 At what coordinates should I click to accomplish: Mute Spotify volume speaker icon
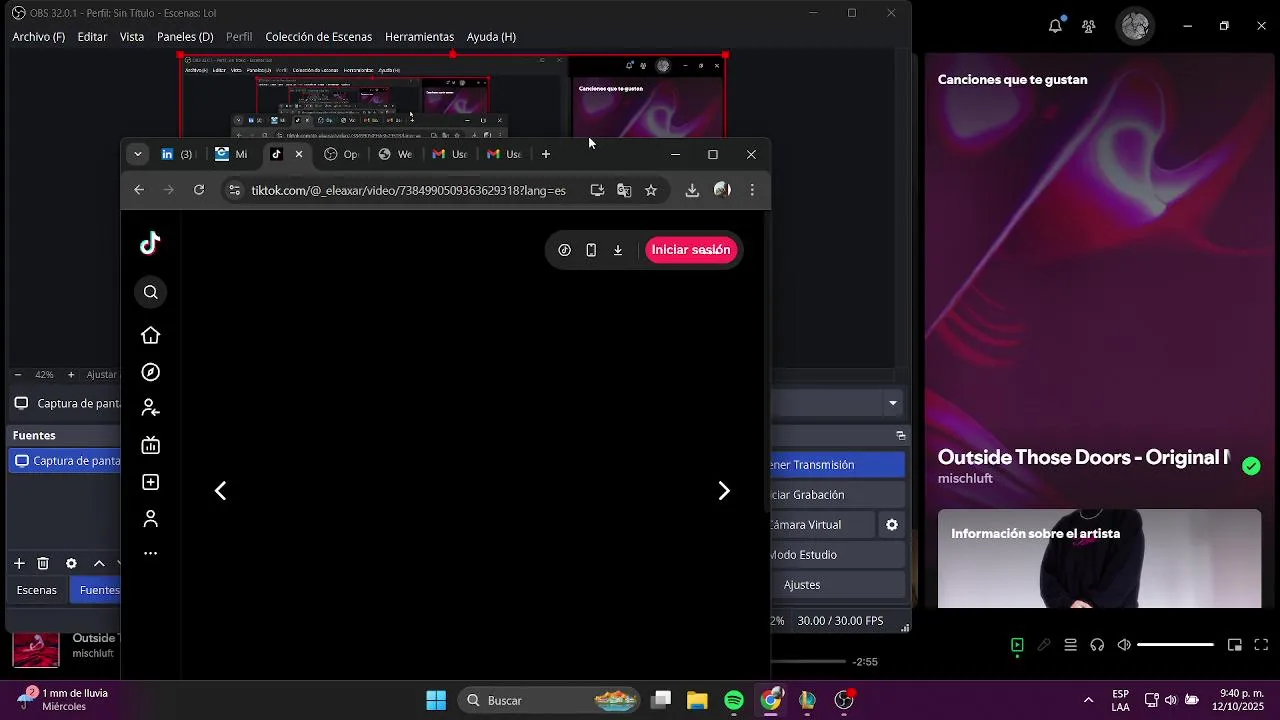click(1124, 645)
